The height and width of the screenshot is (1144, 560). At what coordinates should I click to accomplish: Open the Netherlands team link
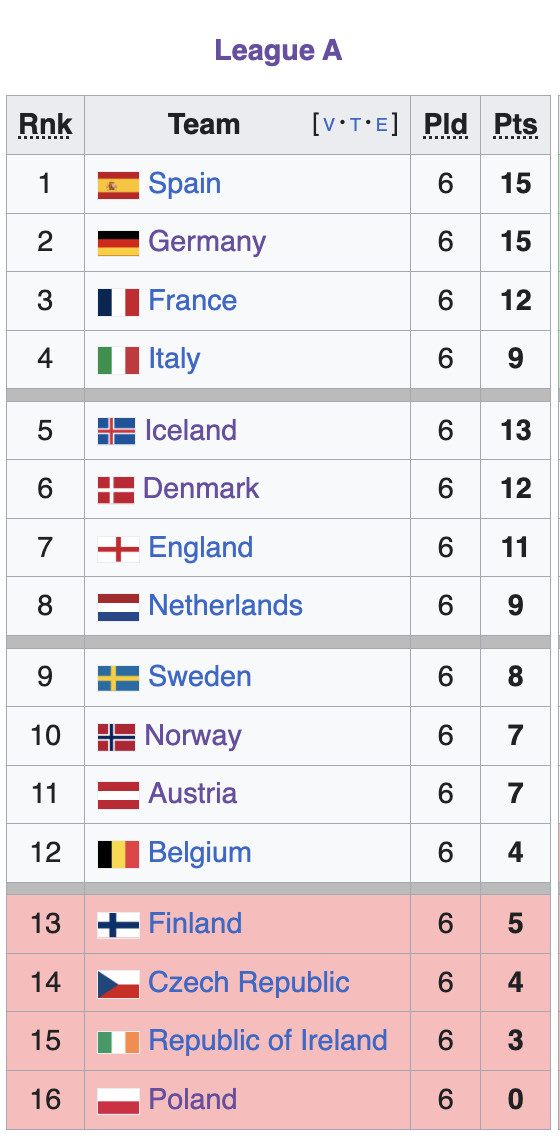tap(225, 606)
